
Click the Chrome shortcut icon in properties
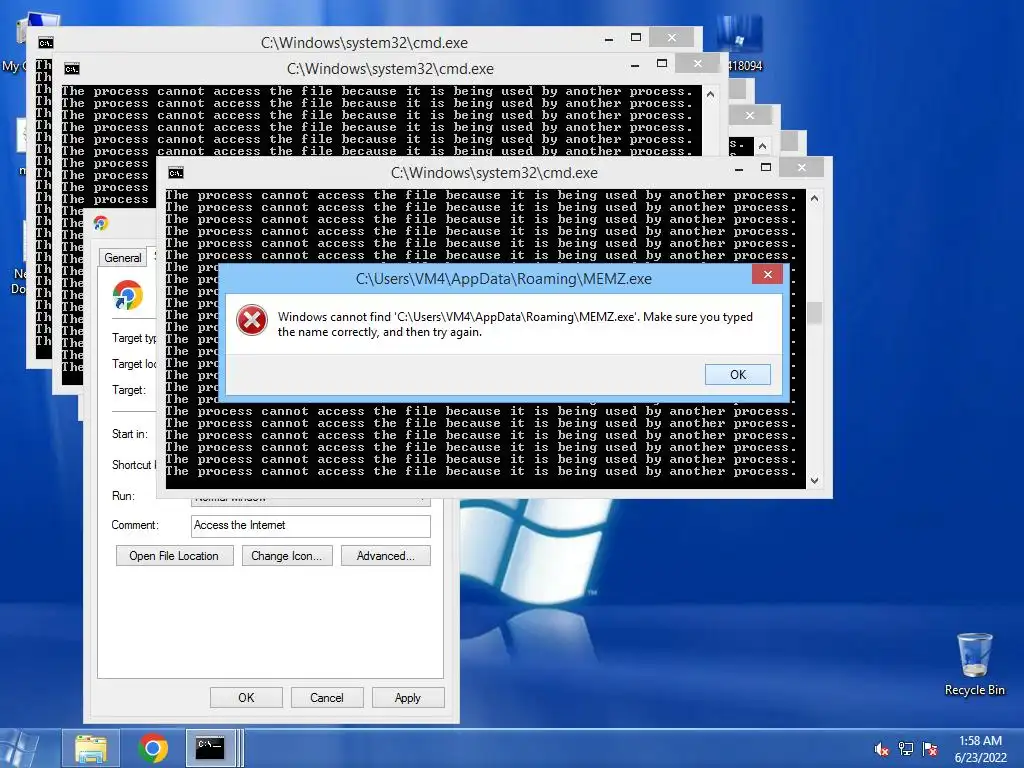click(x=128, y=295)
